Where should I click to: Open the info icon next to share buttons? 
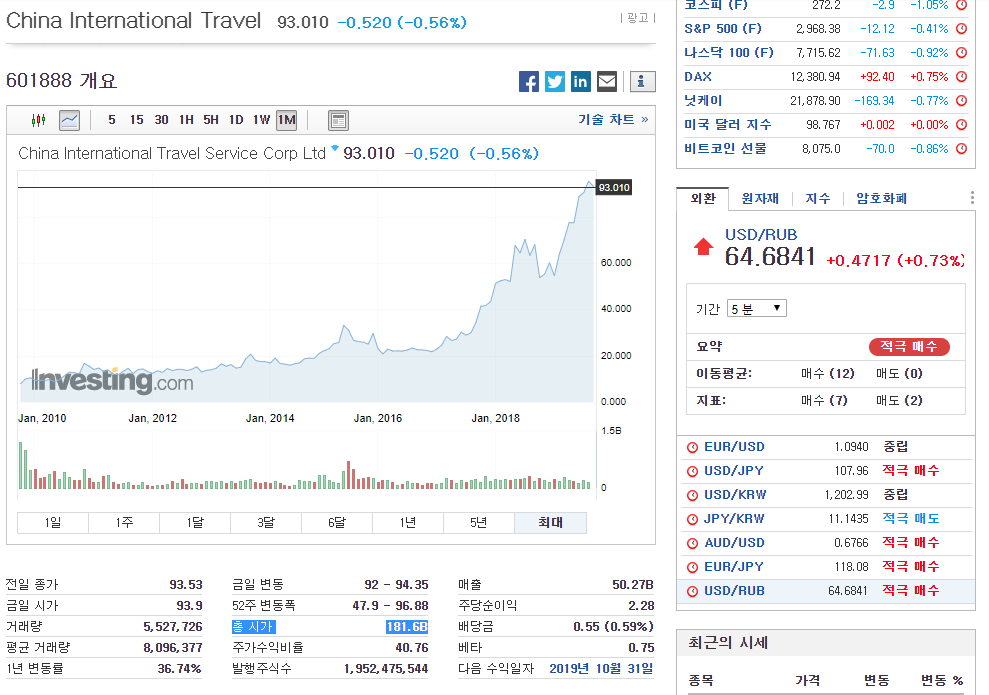click(x=642, y=81)
